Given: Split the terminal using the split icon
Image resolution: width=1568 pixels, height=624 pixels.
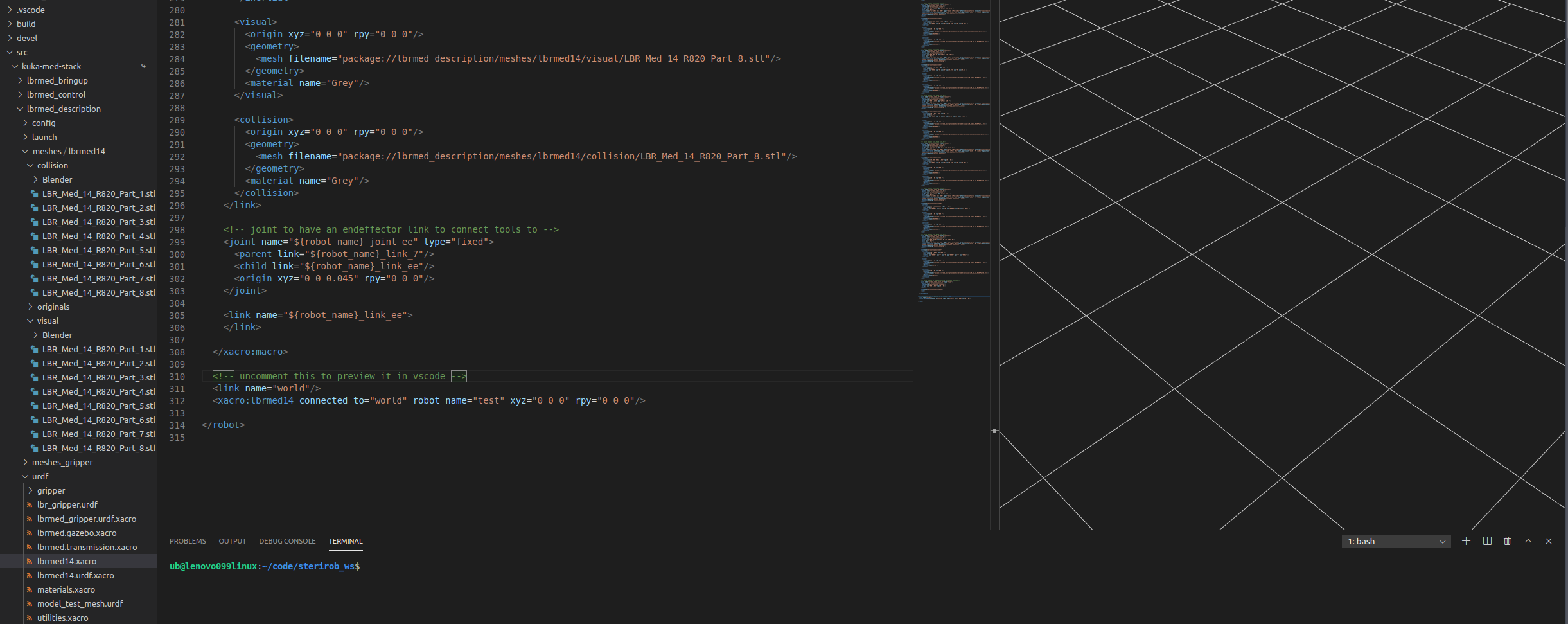Looking at the screenshot, I should click(1486, 541).
